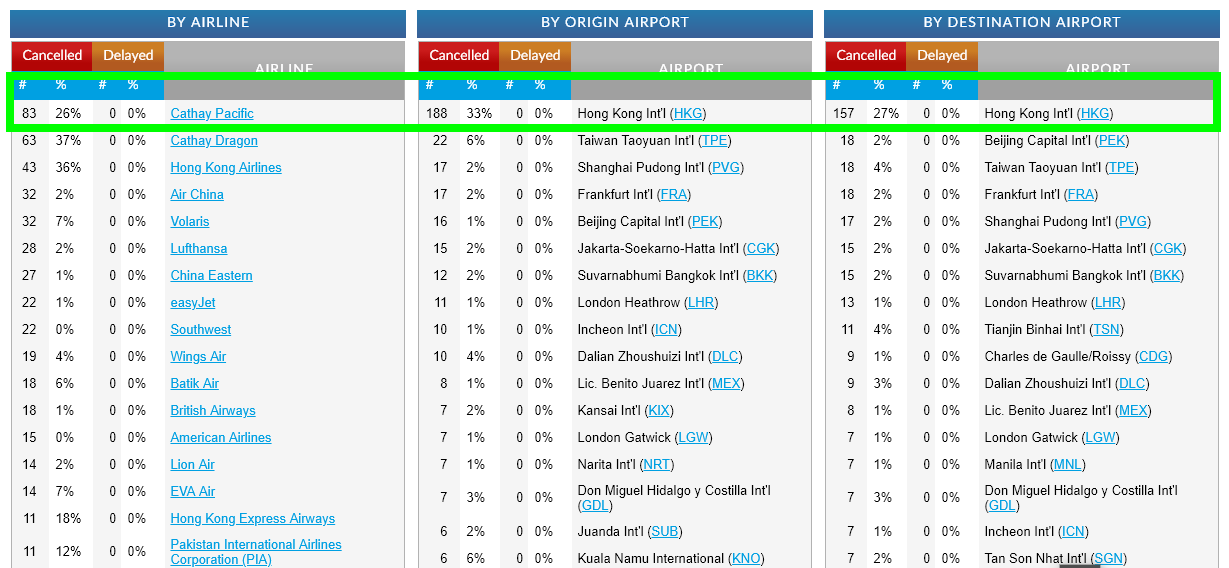Open the China Eastern airline link
The width and height of the screenshot is (1229, 568).
point(211,276)
